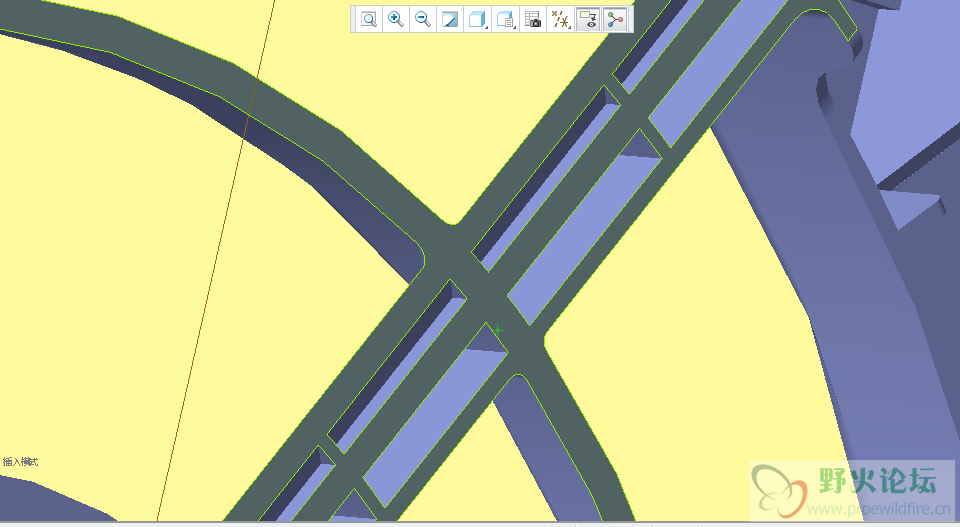Open the saved orientations view list
This screenshot has height=527, width=960.
pyautogui.click(x=505, y=20)
